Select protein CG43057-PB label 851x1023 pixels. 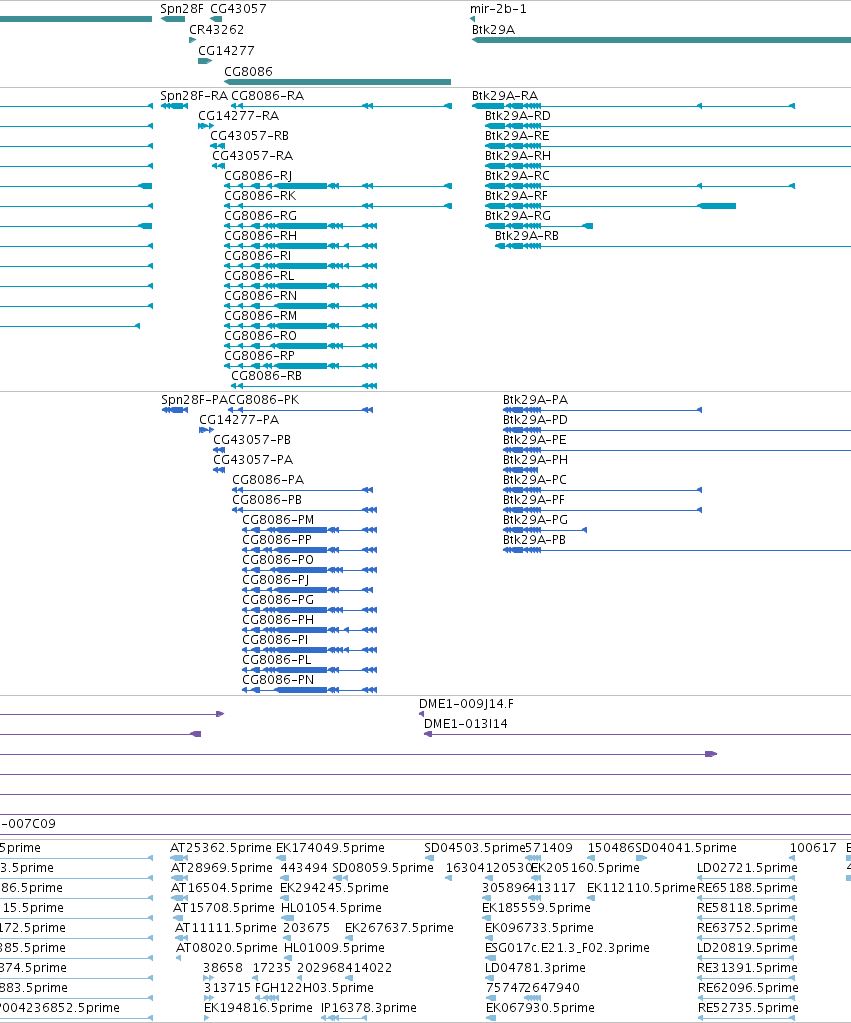(x=252, y=440)
